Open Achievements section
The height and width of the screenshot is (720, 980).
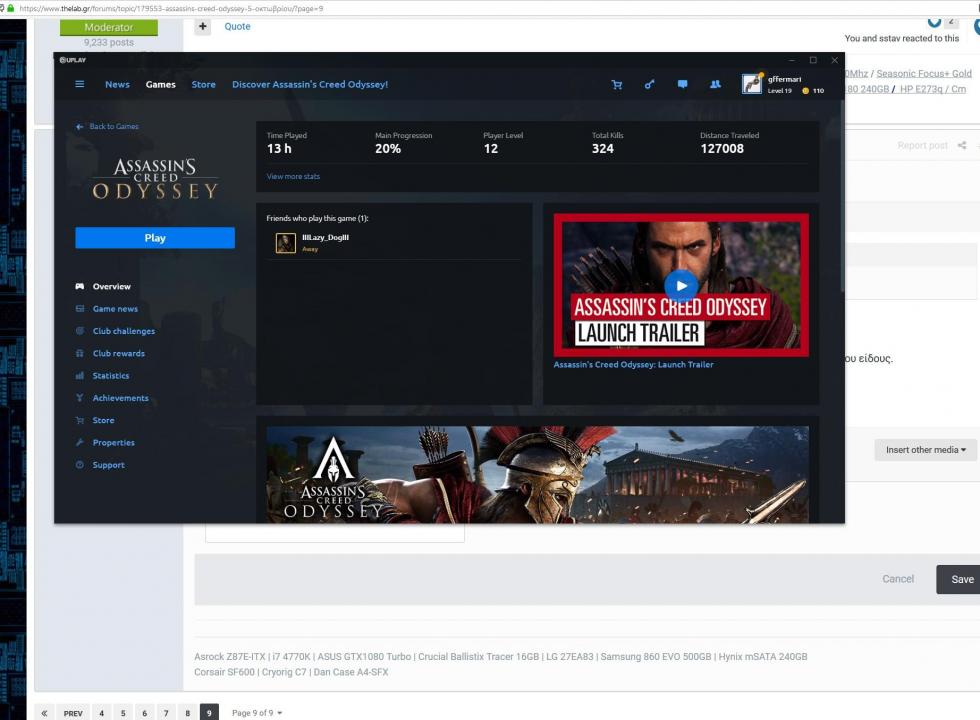[x=121, y=398]
